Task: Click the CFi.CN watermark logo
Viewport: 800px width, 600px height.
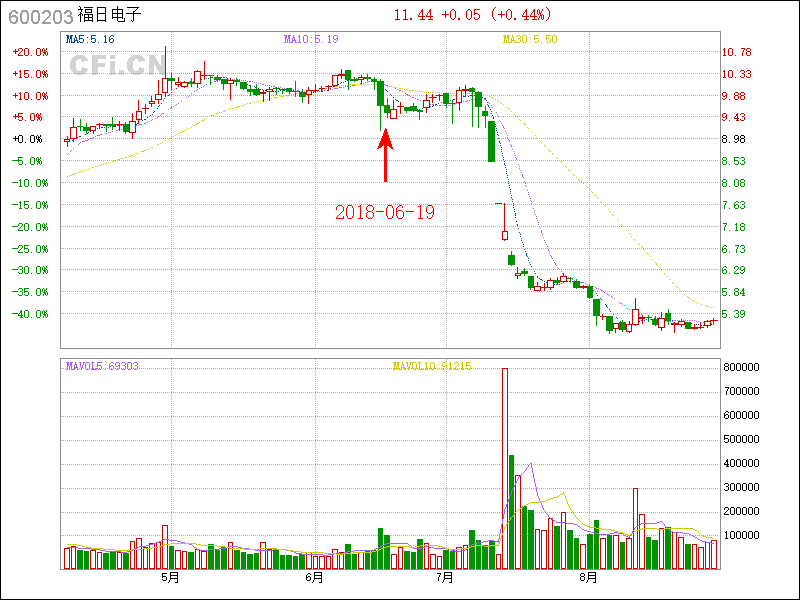Action: [x=117, y=65]
